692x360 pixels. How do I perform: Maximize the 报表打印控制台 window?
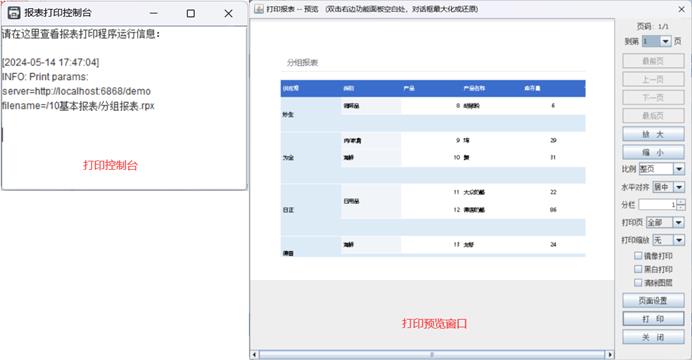191,14
